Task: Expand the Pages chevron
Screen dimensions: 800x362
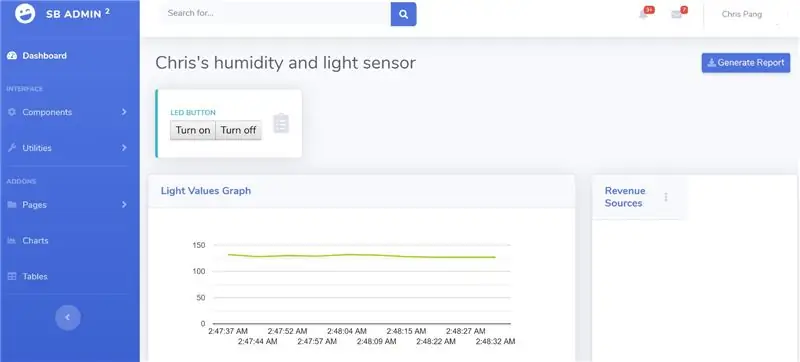Action: tap(124, 204)
